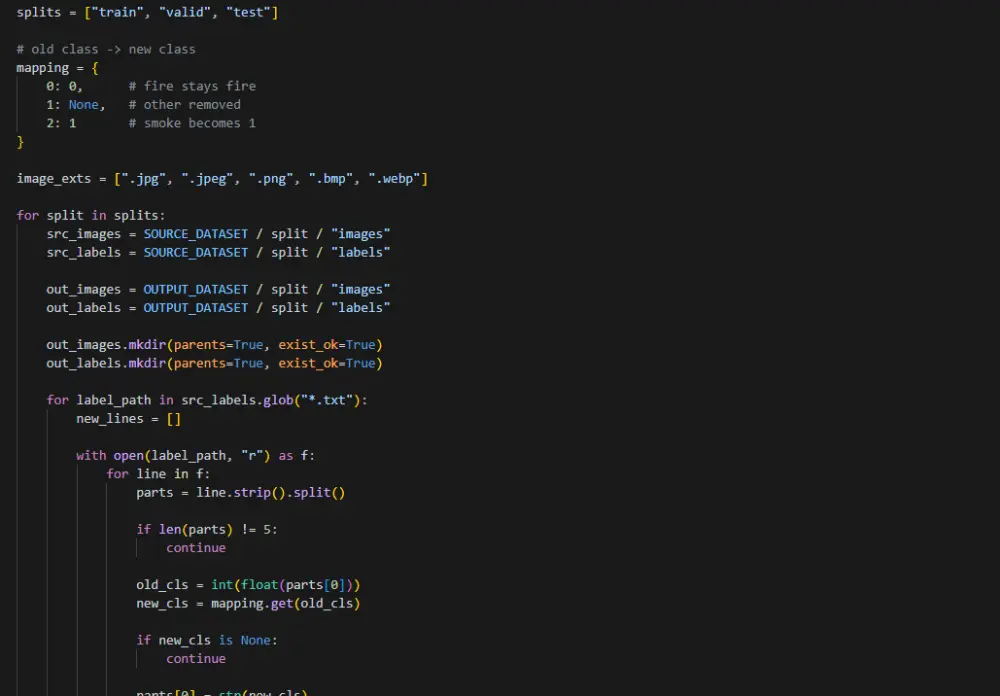The height and width of the screenshot is (696, 1000).
Task: Click mkdir in the out_labels.mkdir call
Action: [147, 364]
